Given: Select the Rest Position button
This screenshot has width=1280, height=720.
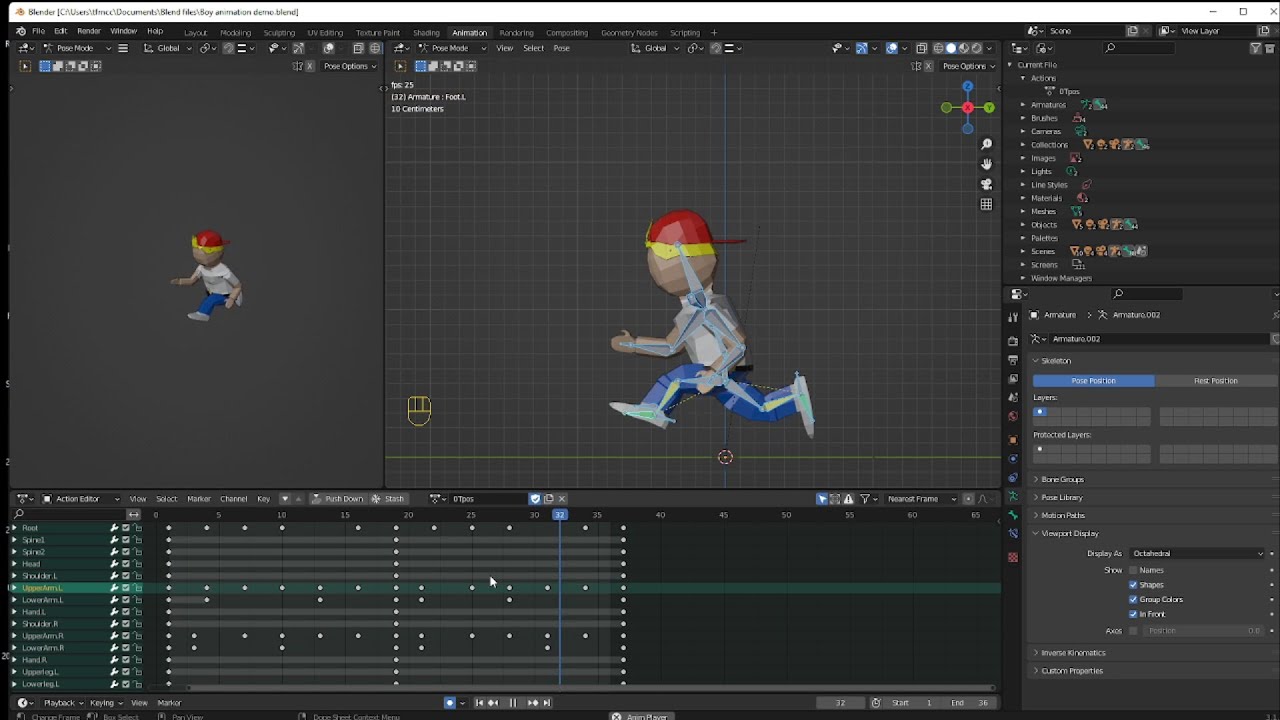Looking at the screenshot, I should click(x=1216, y=381).
